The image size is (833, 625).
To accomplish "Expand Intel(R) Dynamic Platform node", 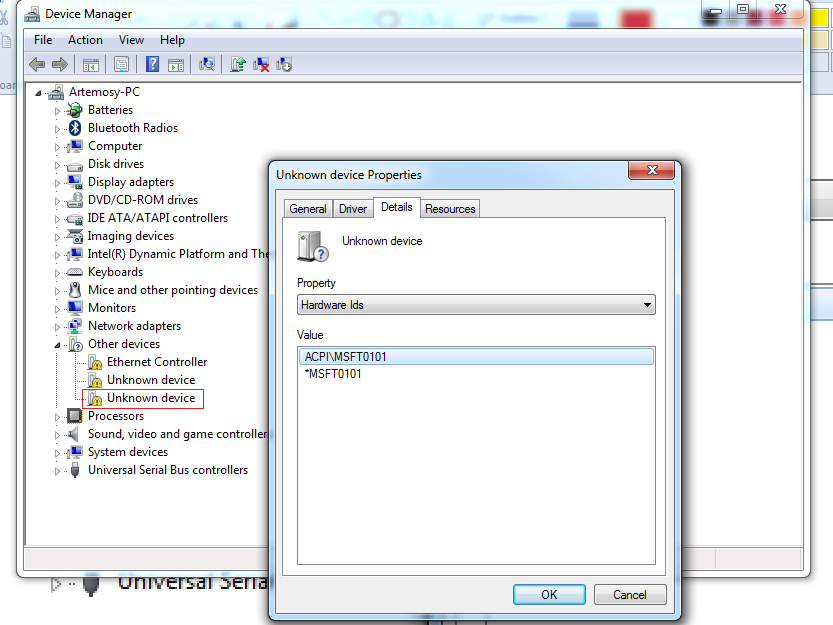I will (57, 255).
